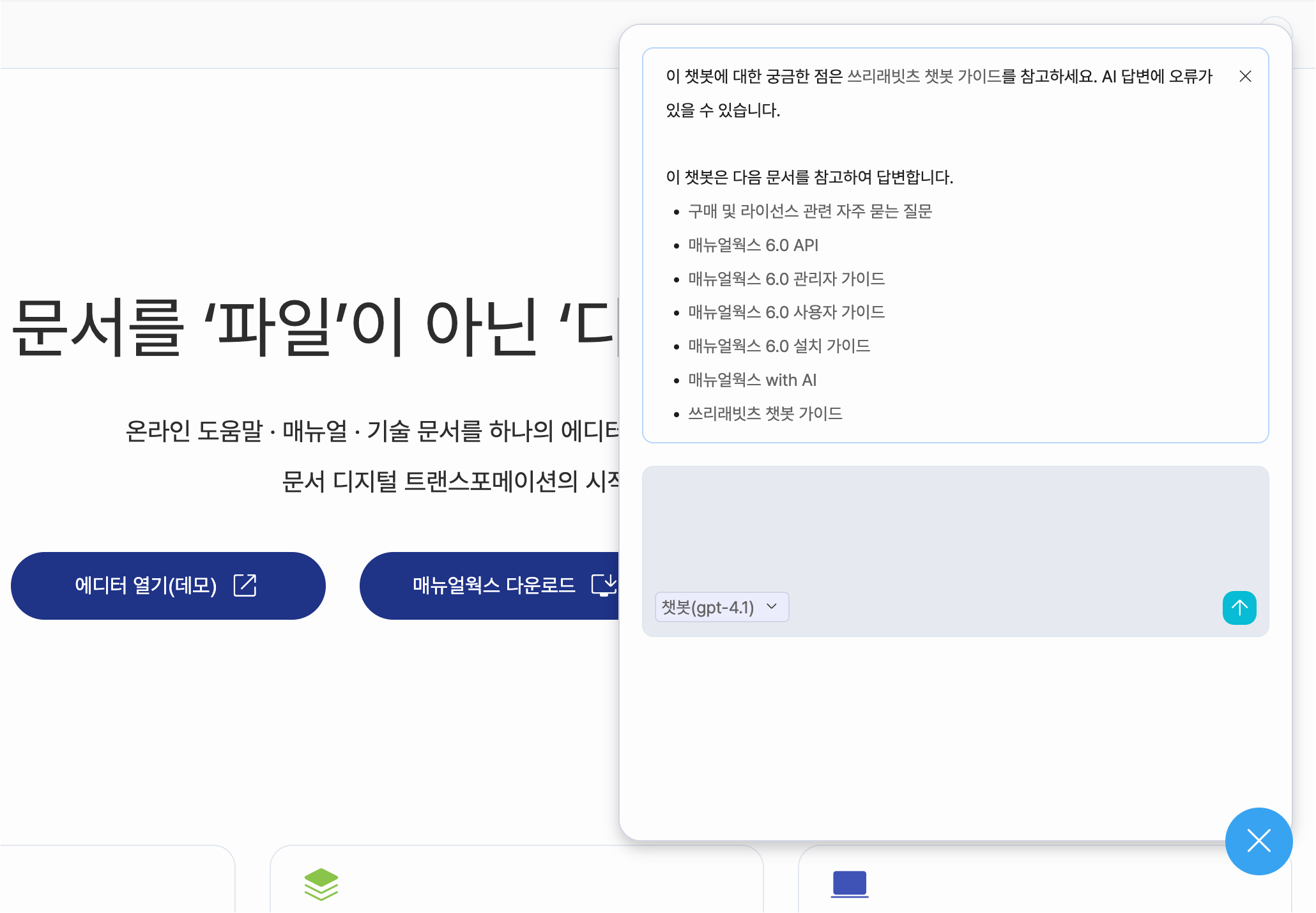Click the external link icon on 에디터 열기
This screenshot has height=913, width=1316.
click(x=245, y=585)
